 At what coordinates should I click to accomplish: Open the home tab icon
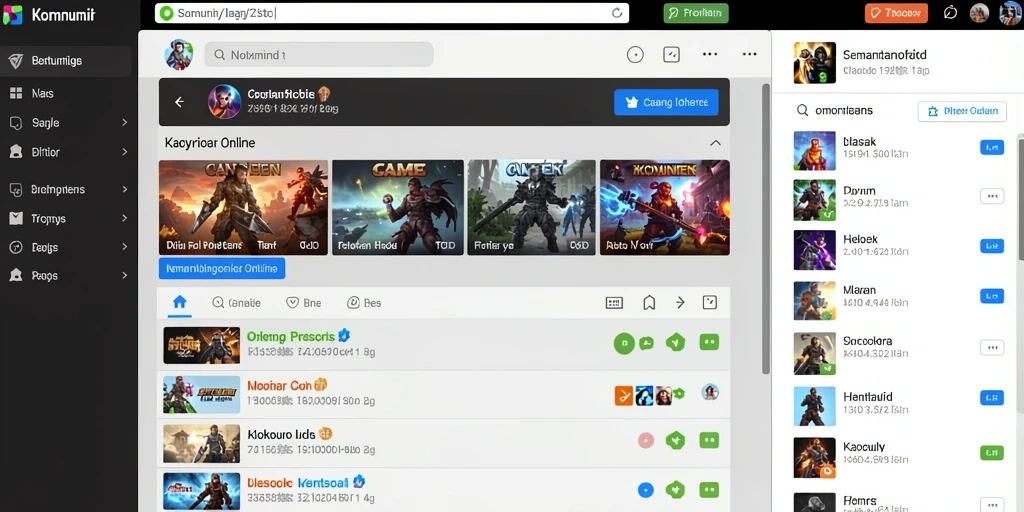[180, 302]
